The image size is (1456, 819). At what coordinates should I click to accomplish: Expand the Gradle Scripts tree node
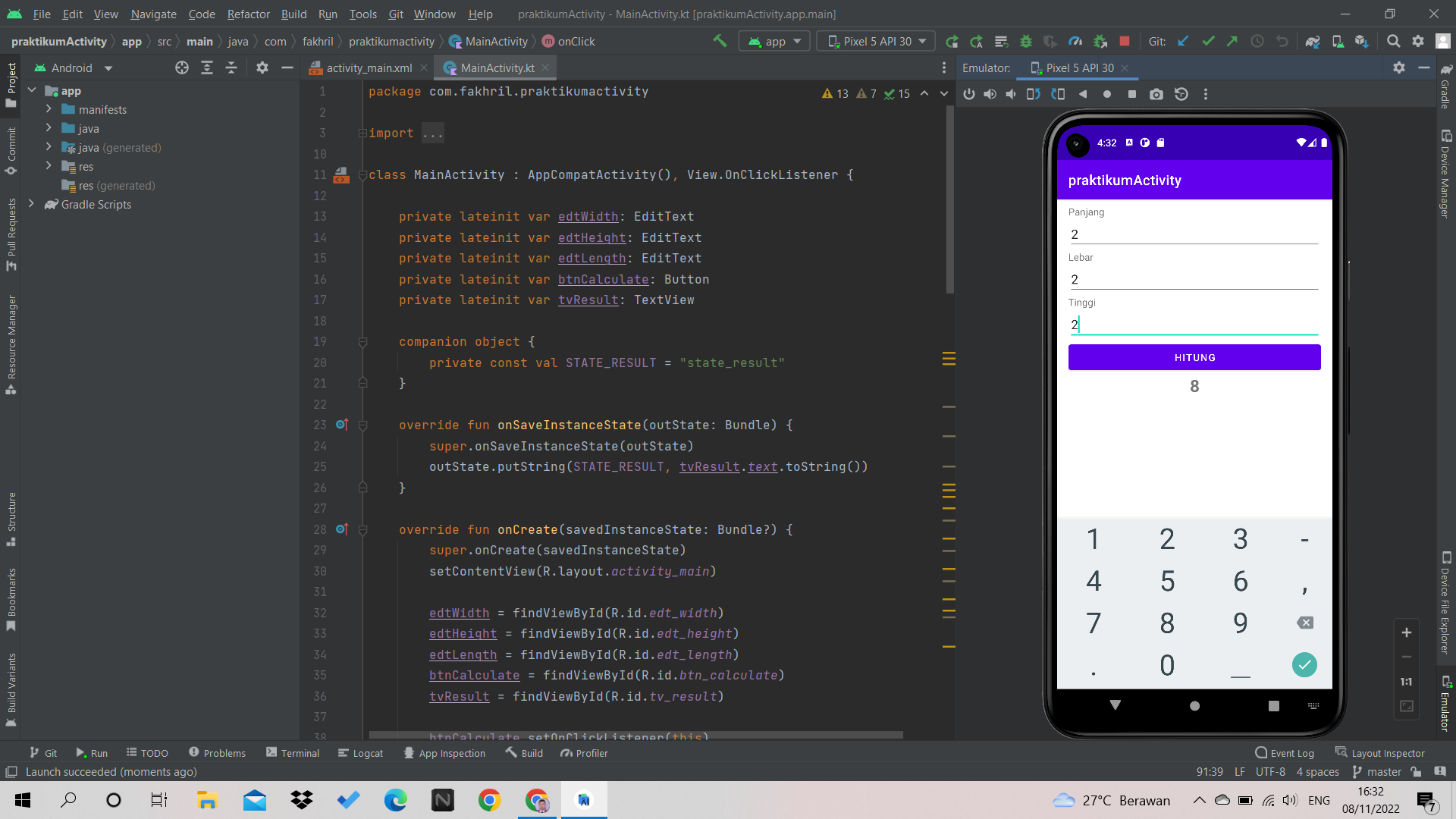(x=31, y=204)
